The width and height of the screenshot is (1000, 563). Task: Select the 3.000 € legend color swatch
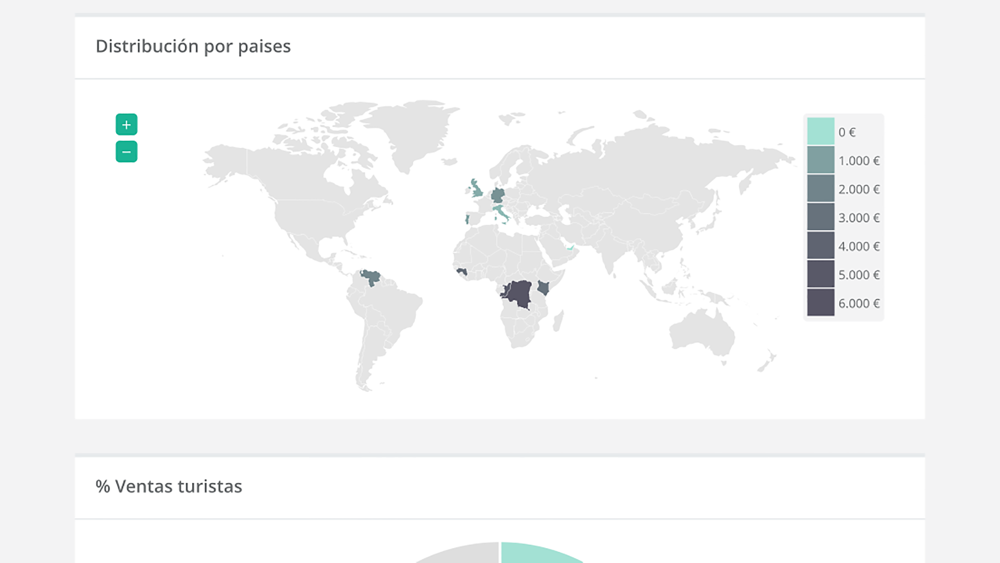pyautogui.click(x=820, y=217)
